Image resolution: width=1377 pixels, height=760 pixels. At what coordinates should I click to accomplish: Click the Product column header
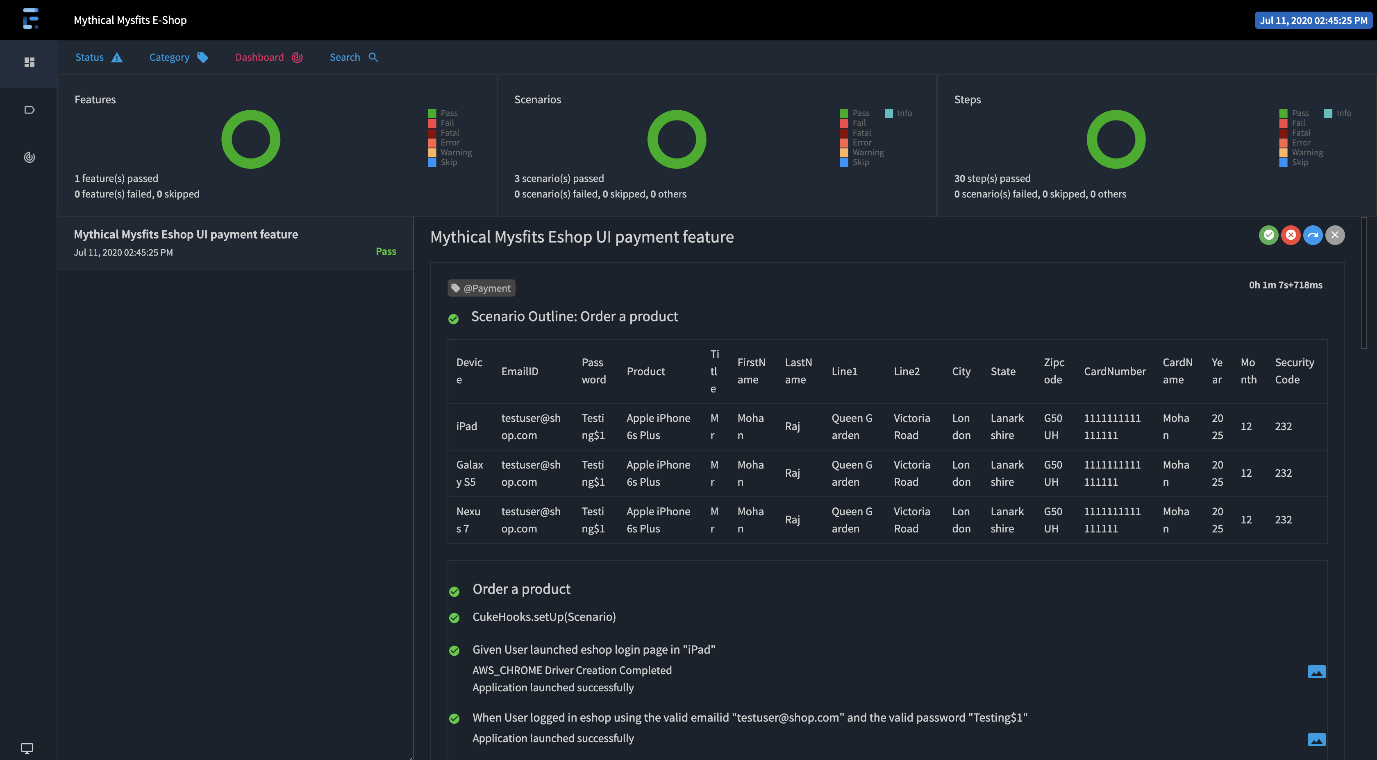coord(646,371)
